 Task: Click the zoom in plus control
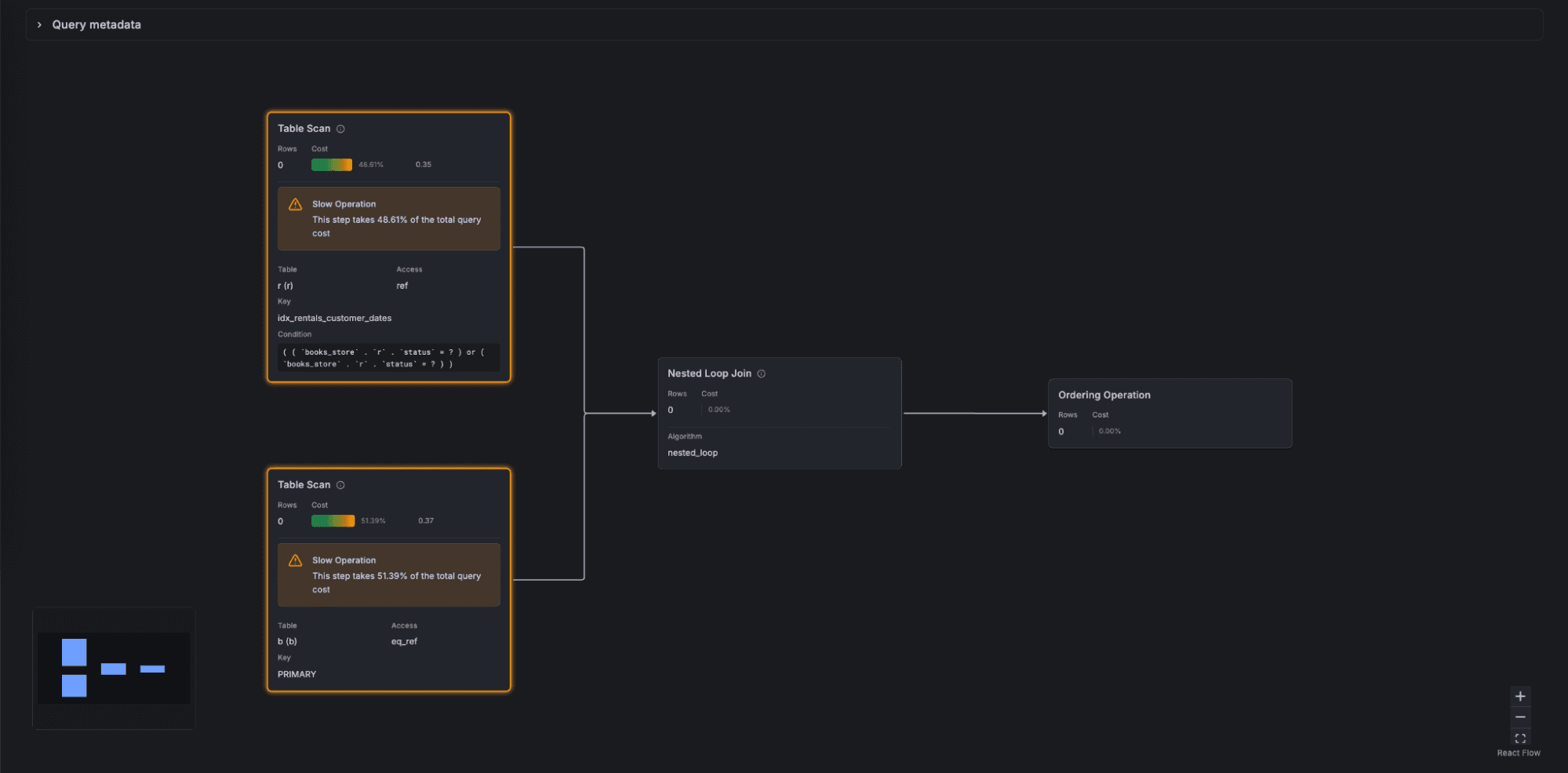[1520, 695]
